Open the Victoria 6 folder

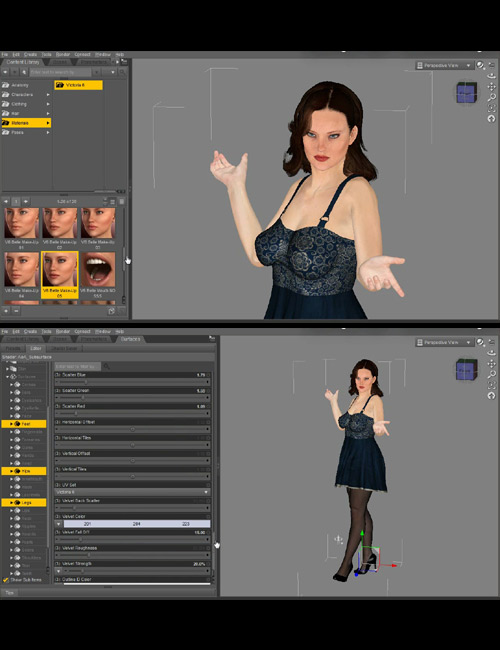78,85
